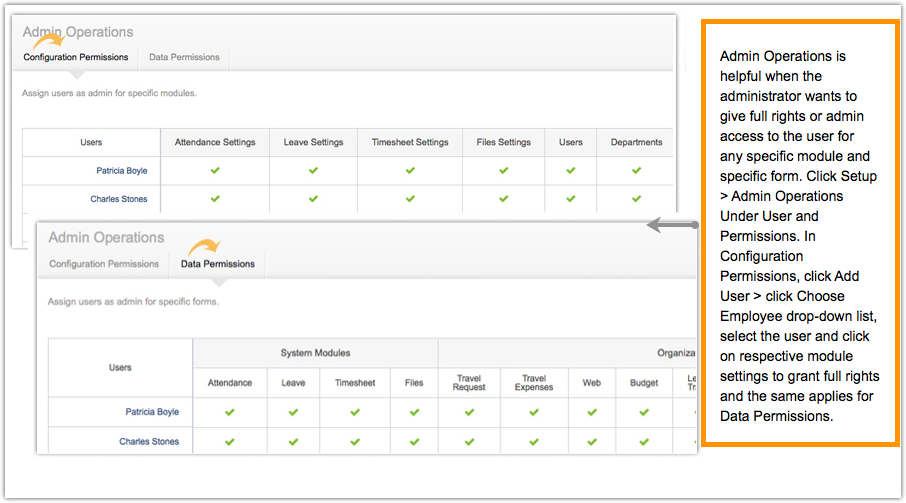Viewport: 906px width, 503px height.
Task: Select Configuration Permissions tab in lower panel
Action: coord(104,264)
